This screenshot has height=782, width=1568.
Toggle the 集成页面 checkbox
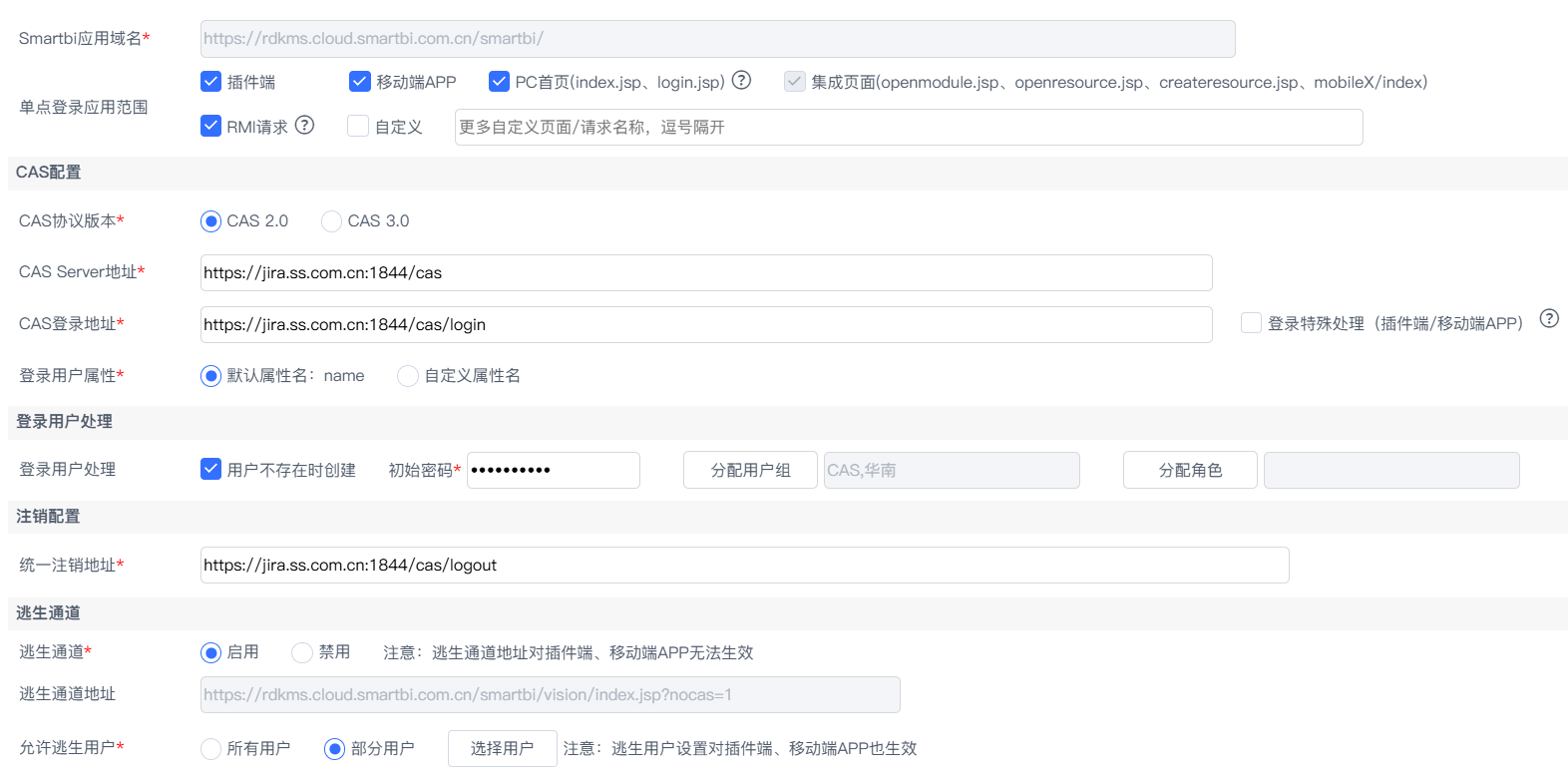[x=794, y=82]
